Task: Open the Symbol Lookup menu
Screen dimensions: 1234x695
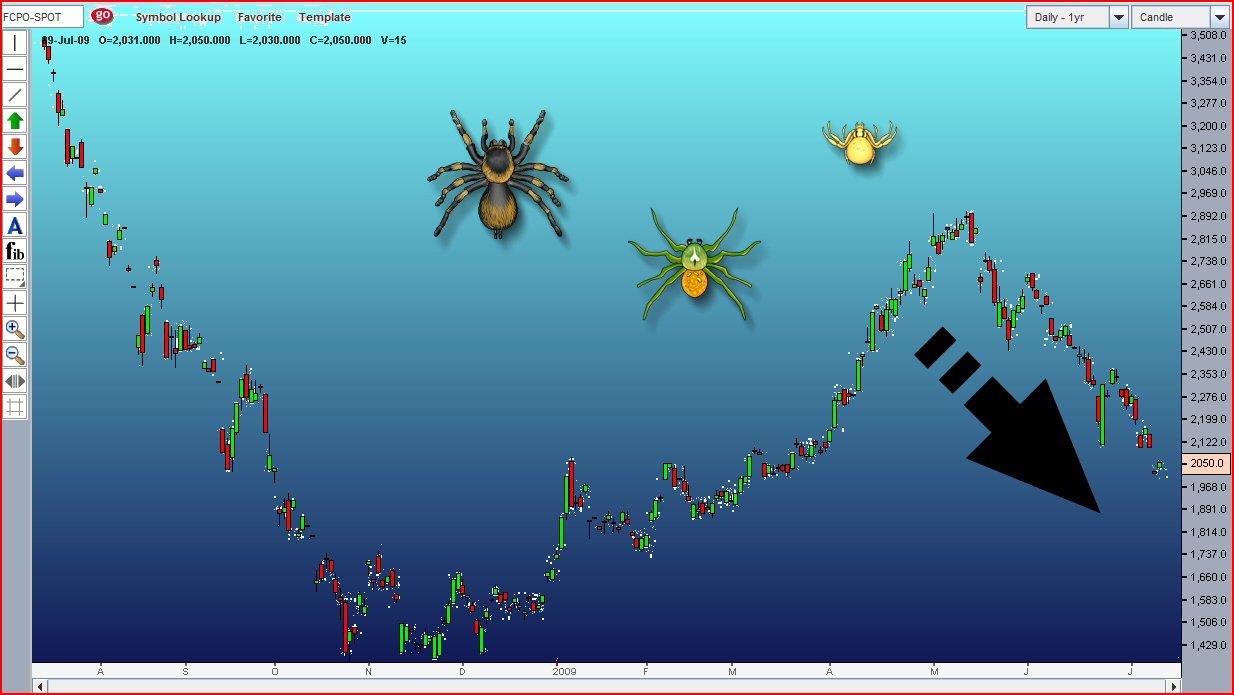Action: 178,17
